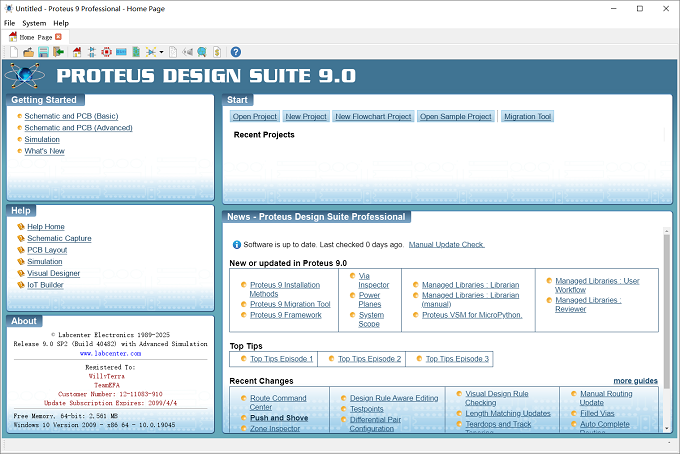Click the New Project button in Start

click(306, 116)
